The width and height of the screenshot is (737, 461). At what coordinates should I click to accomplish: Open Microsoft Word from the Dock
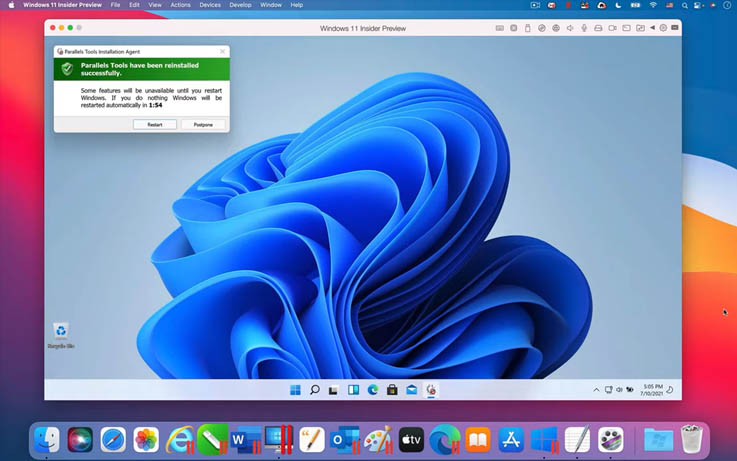pyautogui.click(x=246, y=440)
